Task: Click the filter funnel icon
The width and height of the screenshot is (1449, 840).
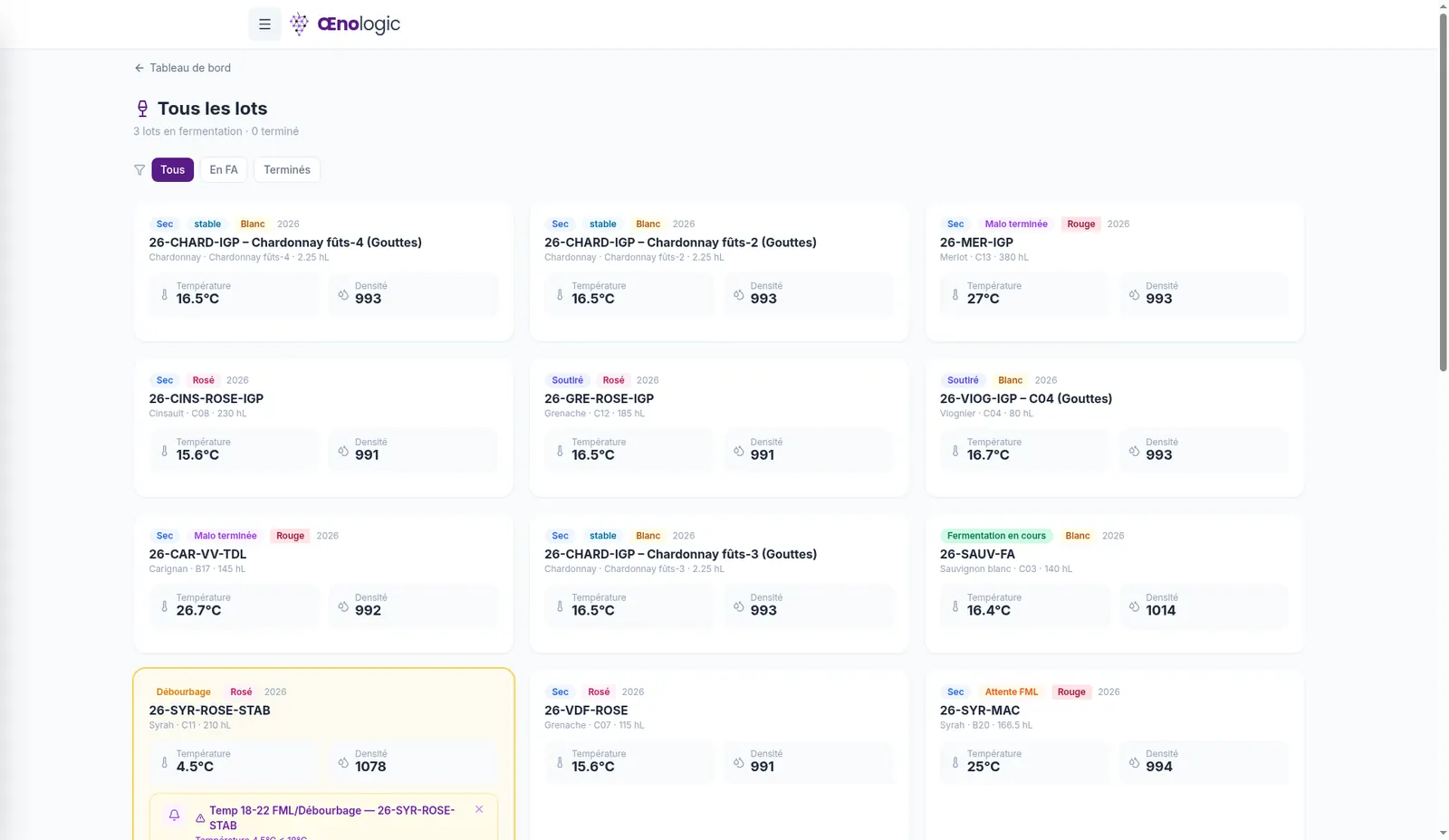Action: click(139, 169)
